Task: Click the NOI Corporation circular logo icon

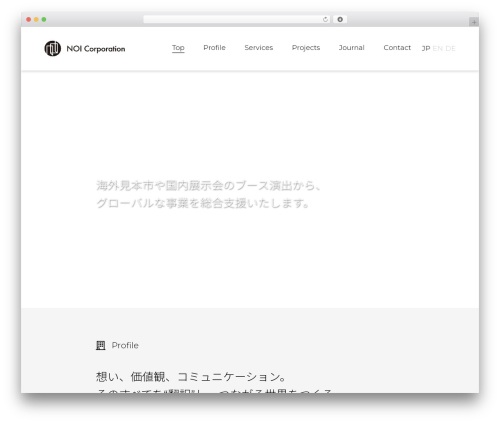Action: click(x=53, y=49)
